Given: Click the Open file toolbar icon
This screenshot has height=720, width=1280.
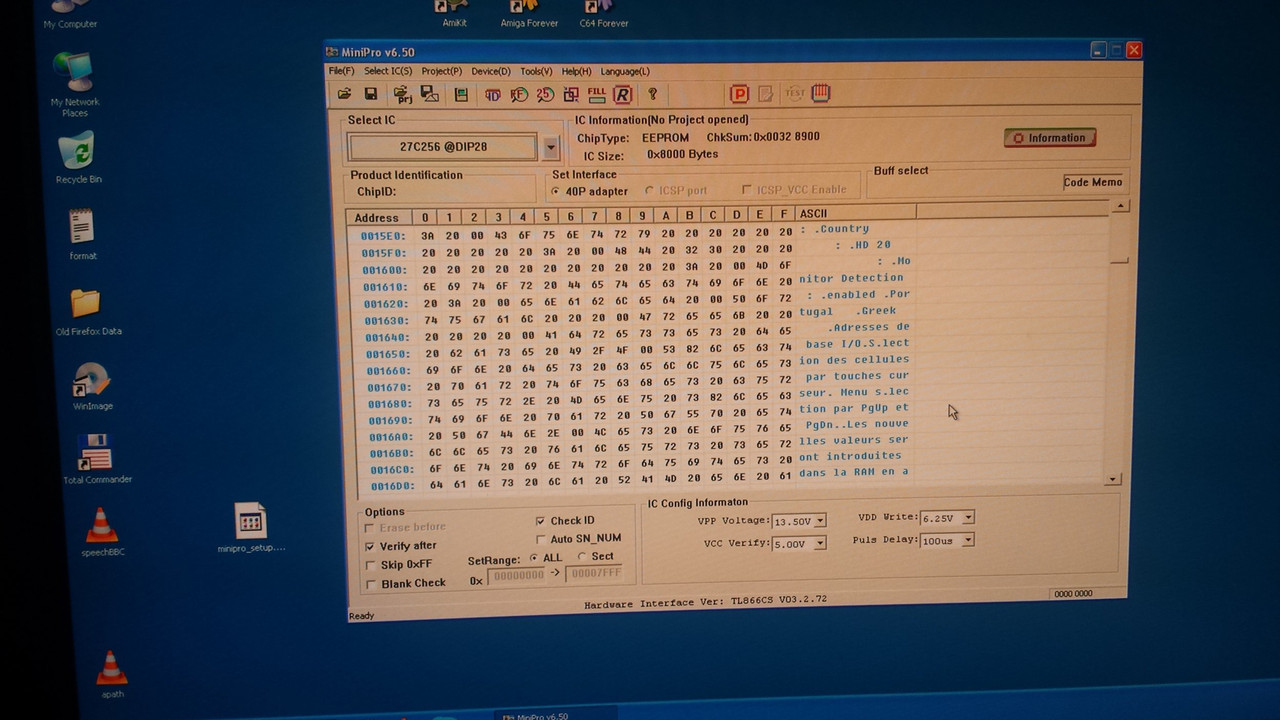Looking at the screenshot, I should [x=344, y=94].
